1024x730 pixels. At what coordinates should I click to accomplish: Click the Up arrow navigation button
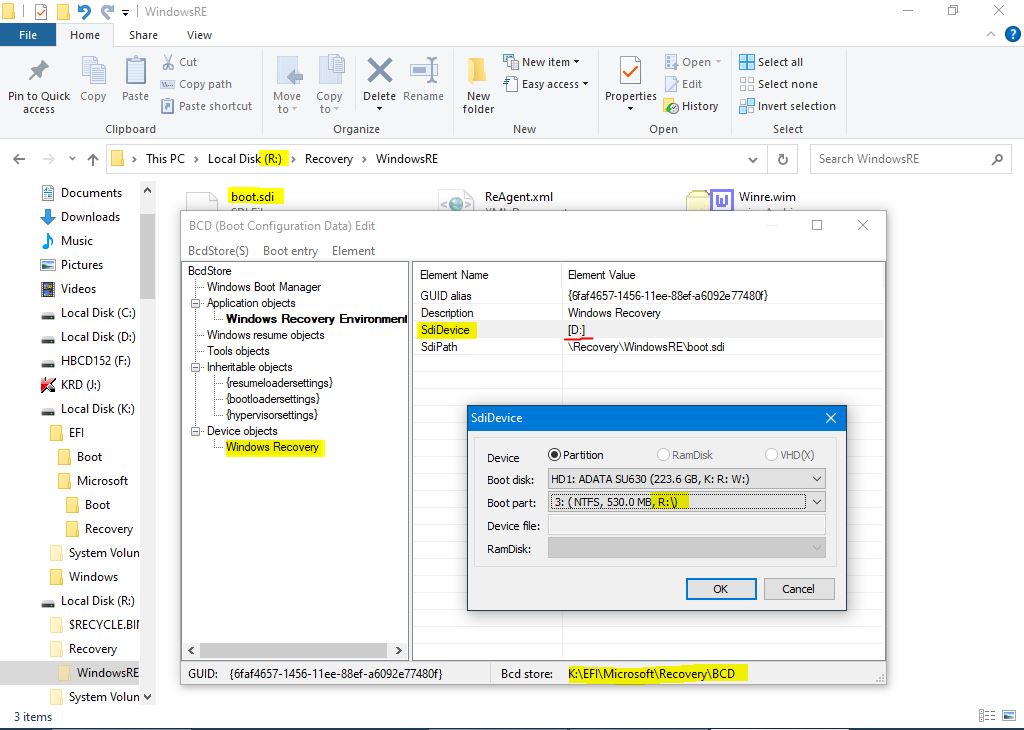pos(93,159)
